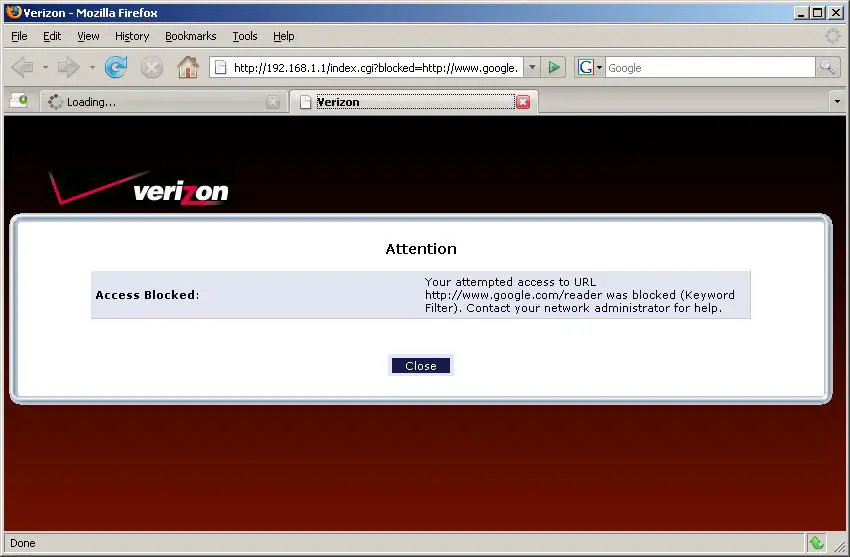This screenshot has width=850, height=557.
Task: Open the Forward history dropdown arrow
Action: [x=92, y=68]
